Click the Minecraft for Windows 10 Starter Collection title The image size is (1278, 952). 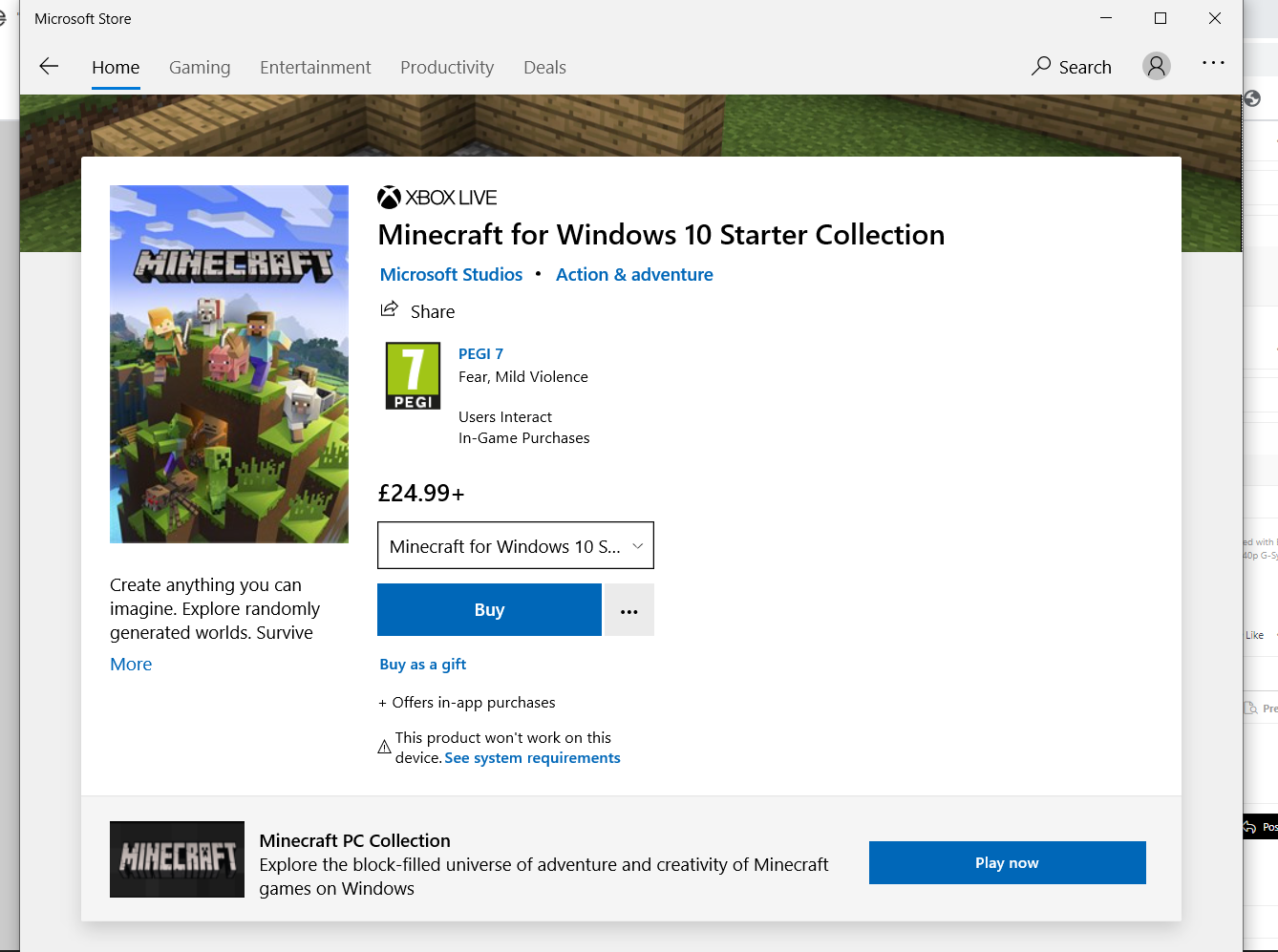coord(661,235)
